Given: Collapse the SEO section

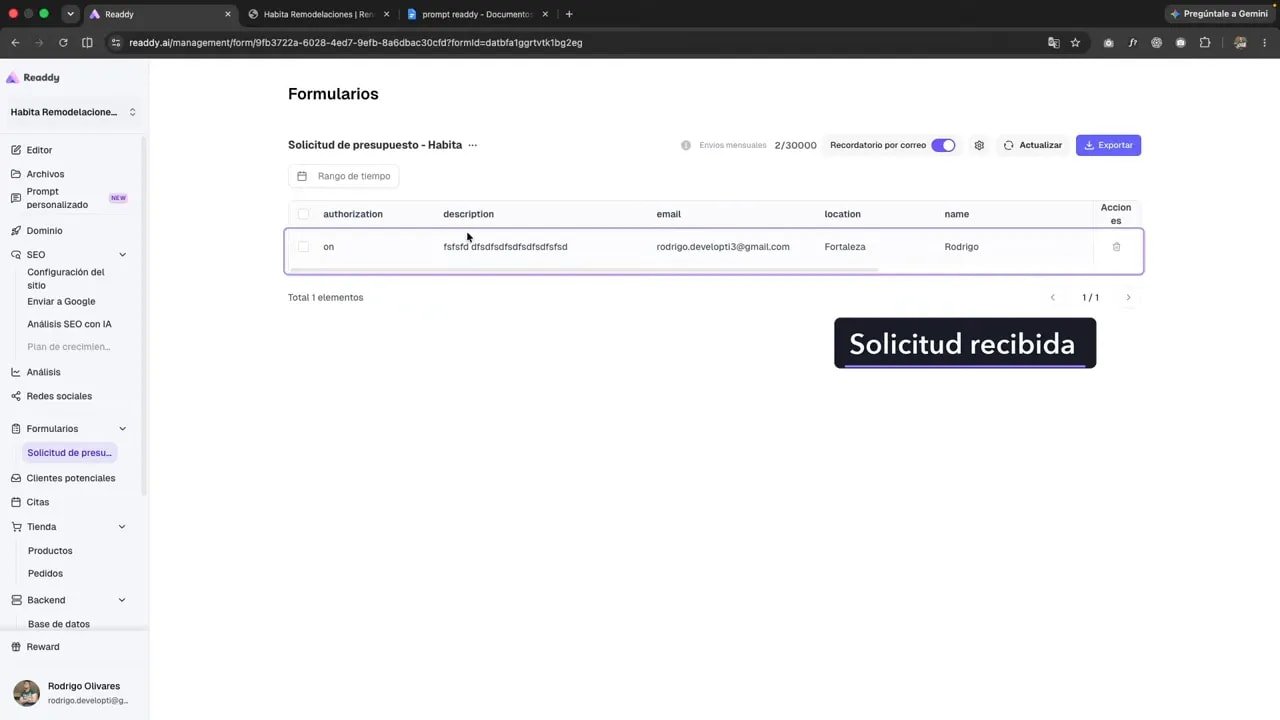Looking at the screenshot, I should [x=122, y=255].
